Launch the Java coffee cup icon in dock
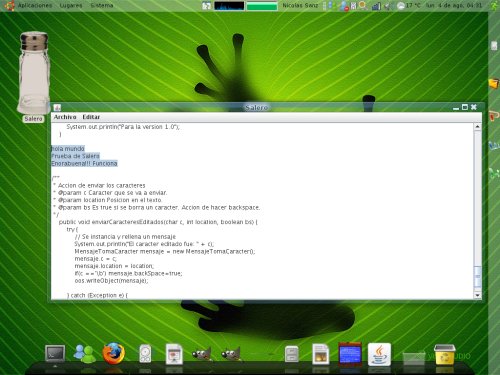The width and height of the screenshot is (500, 375). (379, 354)
